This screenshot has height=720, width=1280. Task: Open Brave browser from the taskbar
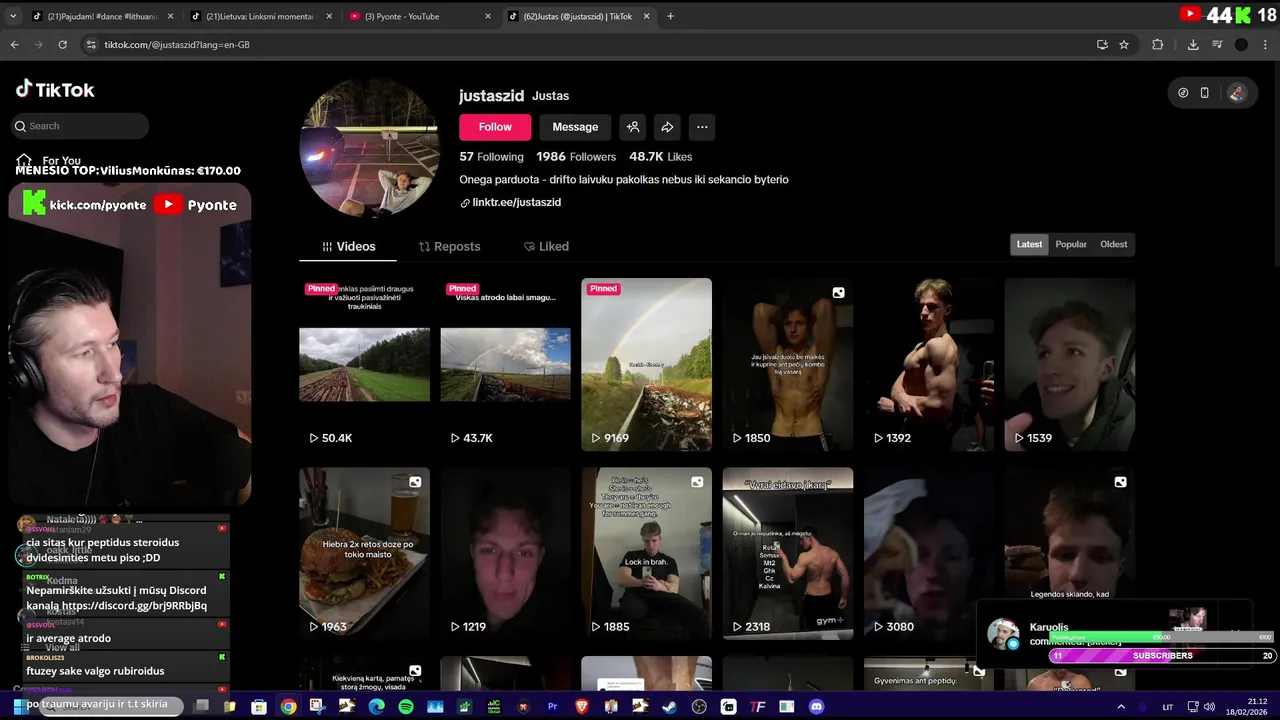click(582, 707)
